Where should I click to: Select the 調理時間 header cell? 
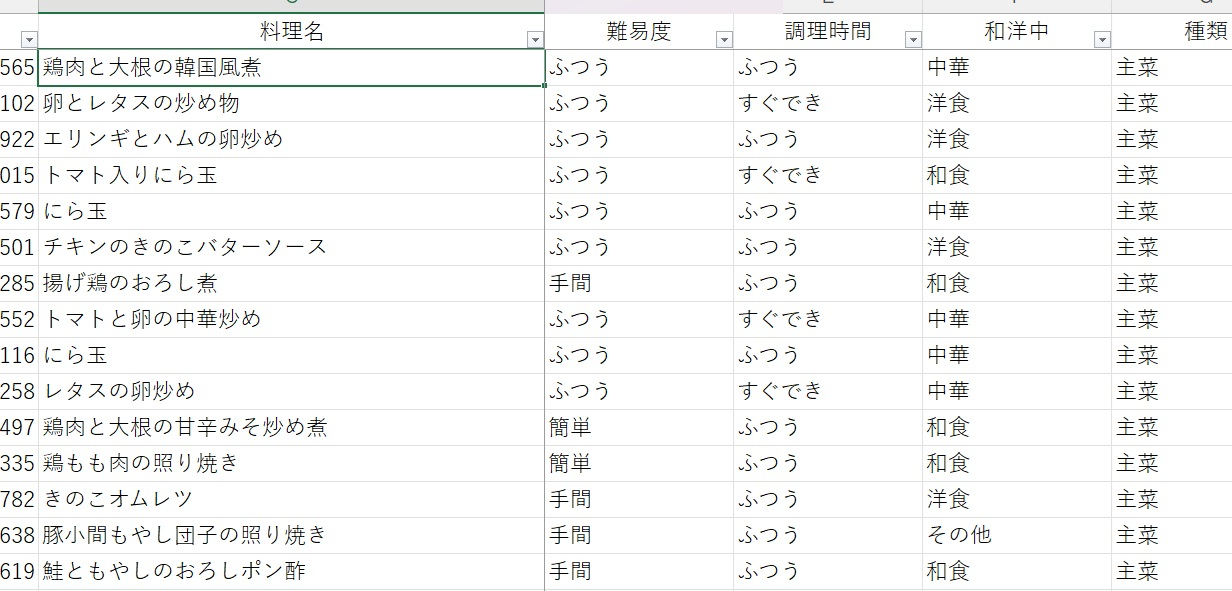click(828, 31)
